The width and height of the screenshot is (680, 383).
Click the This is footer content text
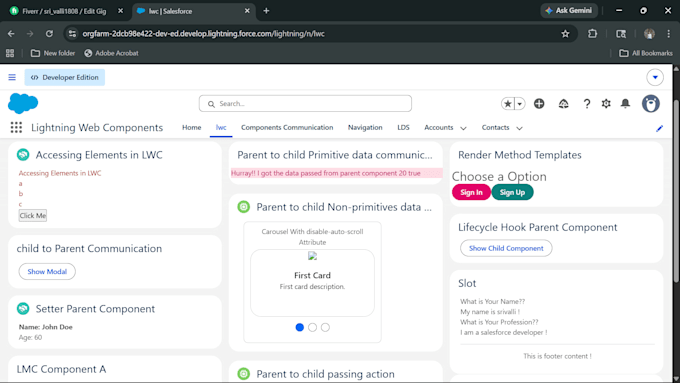(557, 356)
